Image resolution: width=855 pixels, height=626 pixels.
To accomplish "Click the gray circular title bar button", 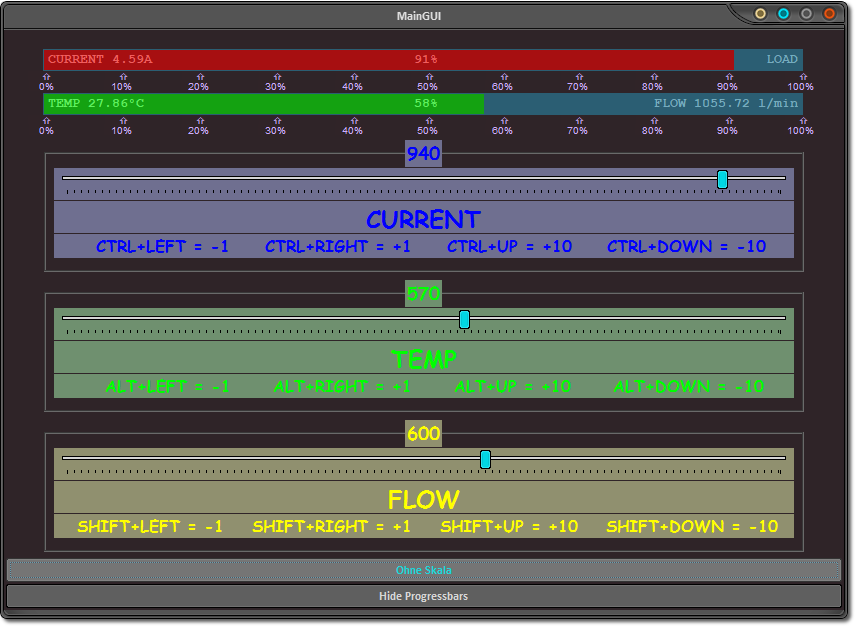I will pyautogui.click(x=806, y=14).
